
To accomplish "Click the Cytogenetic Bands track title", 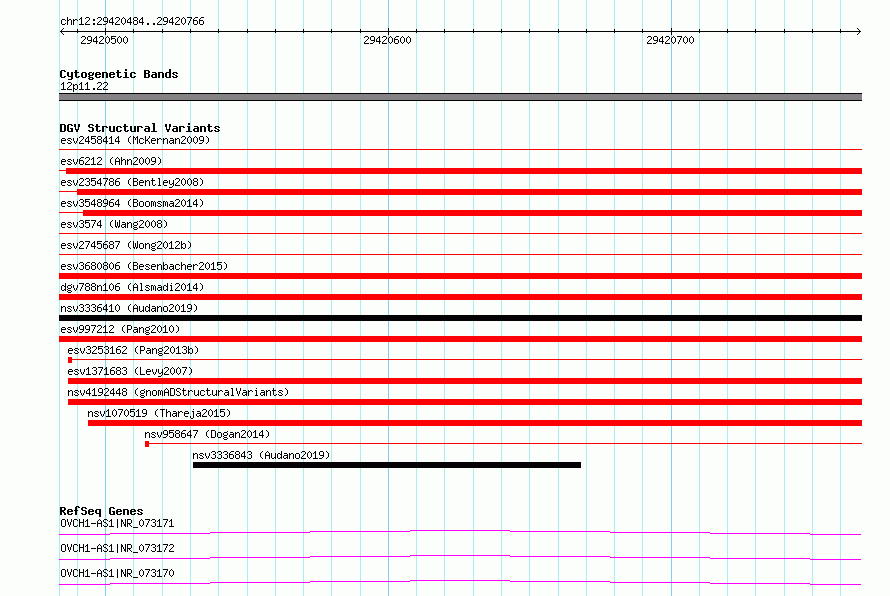I will 119,74.
